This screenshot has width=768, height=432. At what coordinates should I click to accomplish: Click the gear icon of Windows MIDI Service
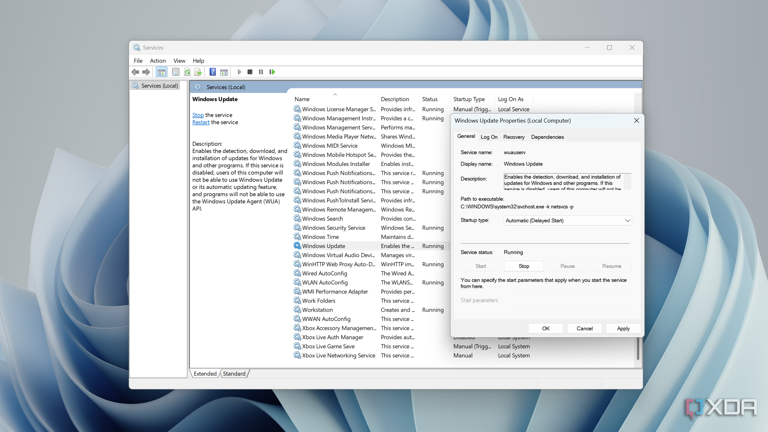click(297, 145)
